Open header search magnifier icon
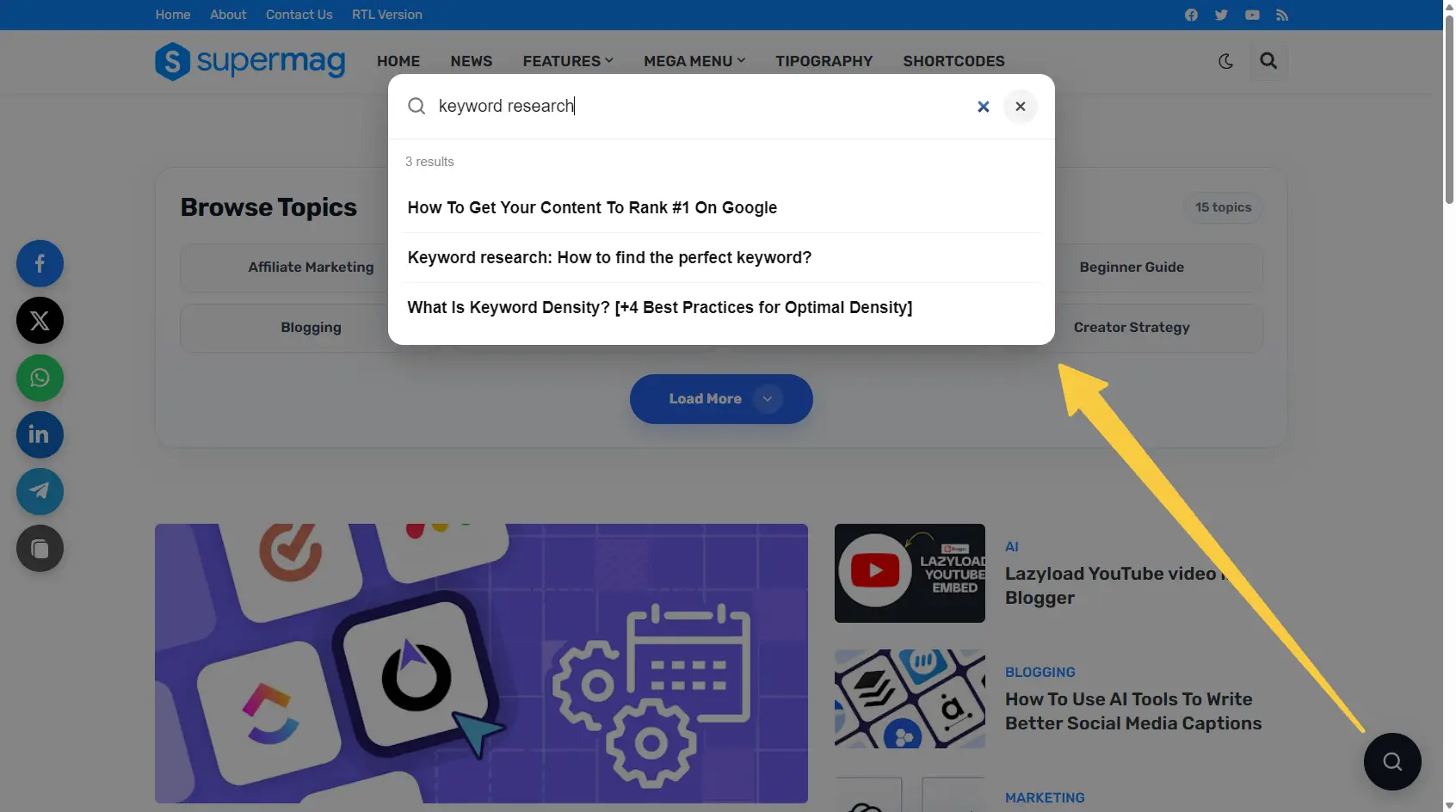 pos(1268,61)
